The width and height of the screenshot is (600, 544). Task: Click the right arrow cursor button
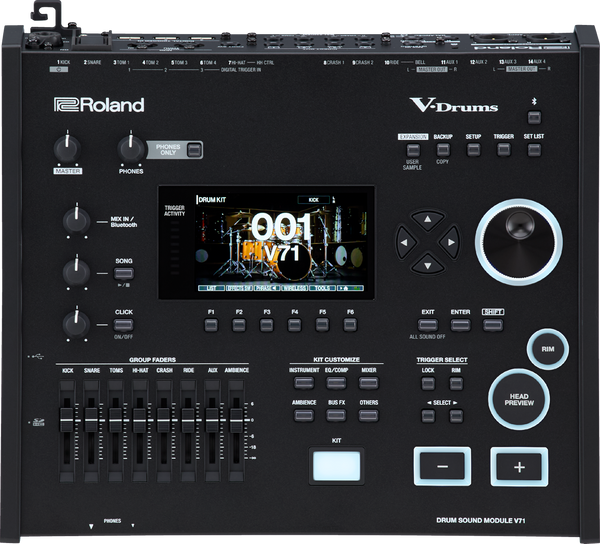click(x=450, y=242)
